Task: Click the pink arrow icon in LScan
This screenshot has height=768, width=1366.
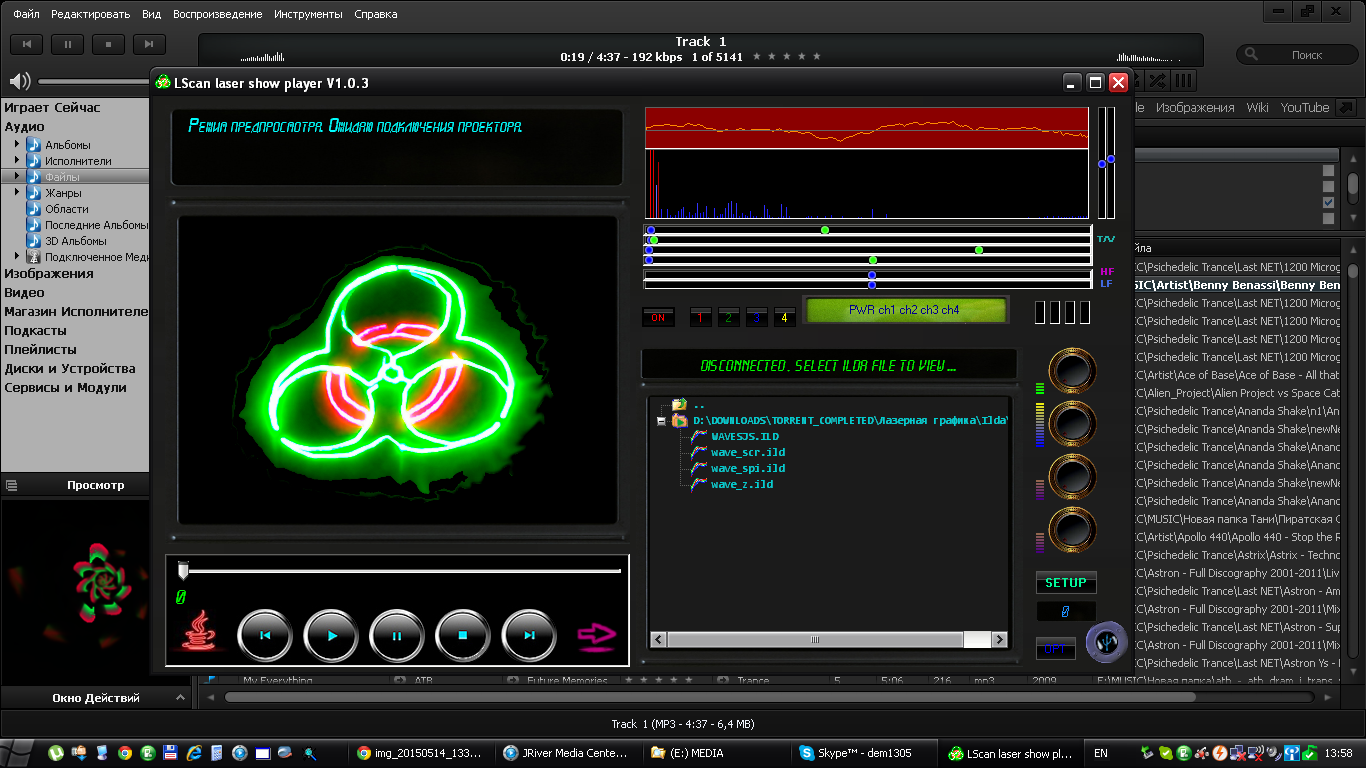Action: coord(597,634)
